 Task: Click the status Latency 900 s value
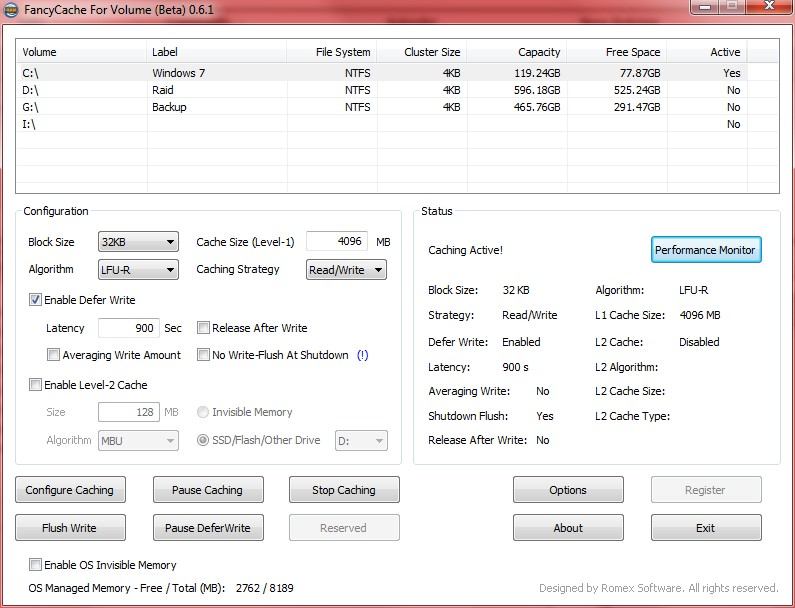[515, 367]
